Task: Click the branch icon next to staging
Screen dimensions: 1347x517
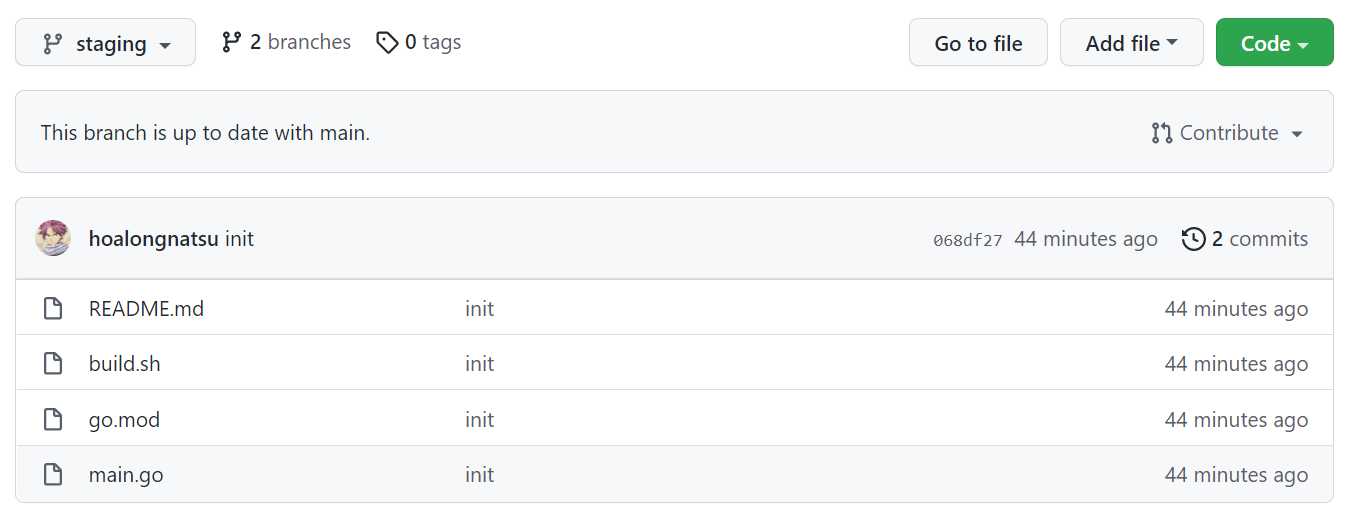Action: click(52, 44)
